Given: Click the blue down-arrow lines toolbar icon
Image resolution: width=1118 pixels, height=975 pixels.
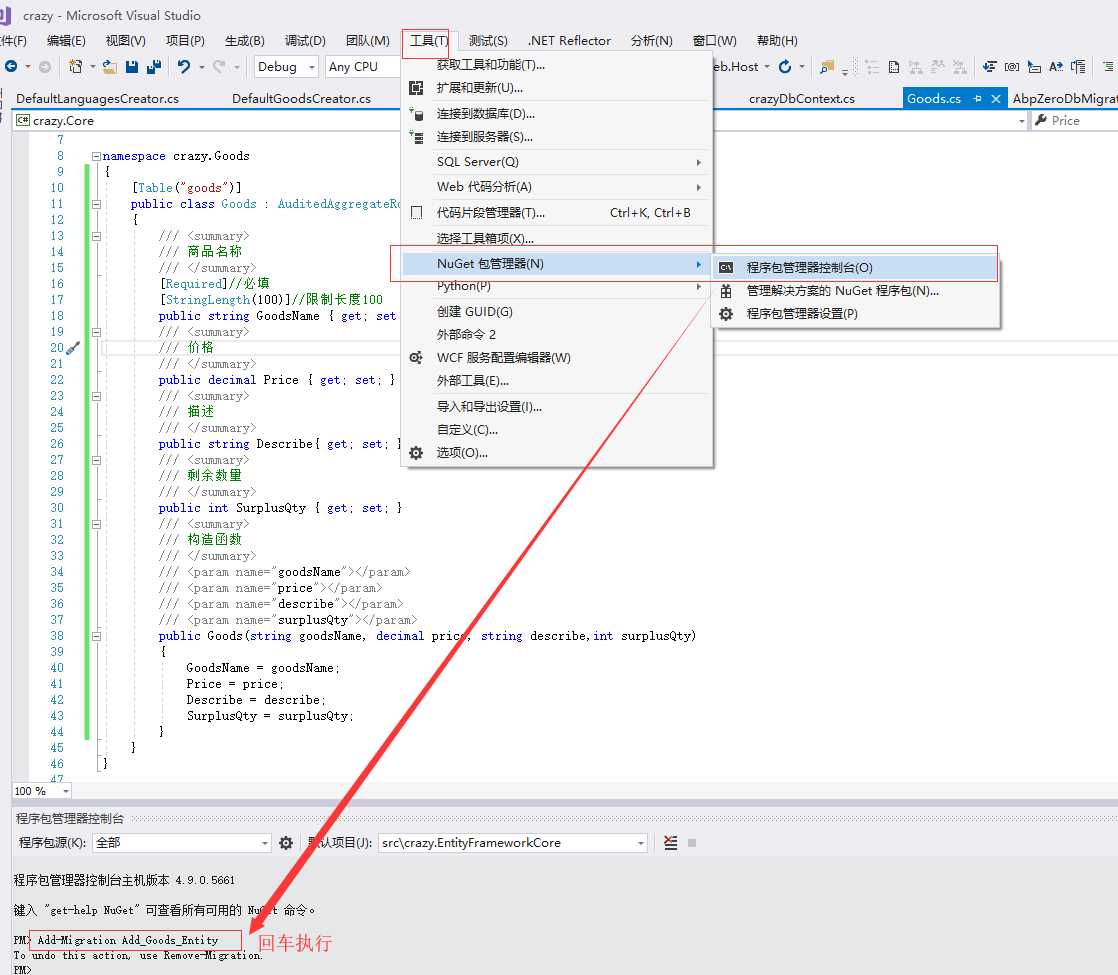Looking at the screenshot, I should coord(989,66).
